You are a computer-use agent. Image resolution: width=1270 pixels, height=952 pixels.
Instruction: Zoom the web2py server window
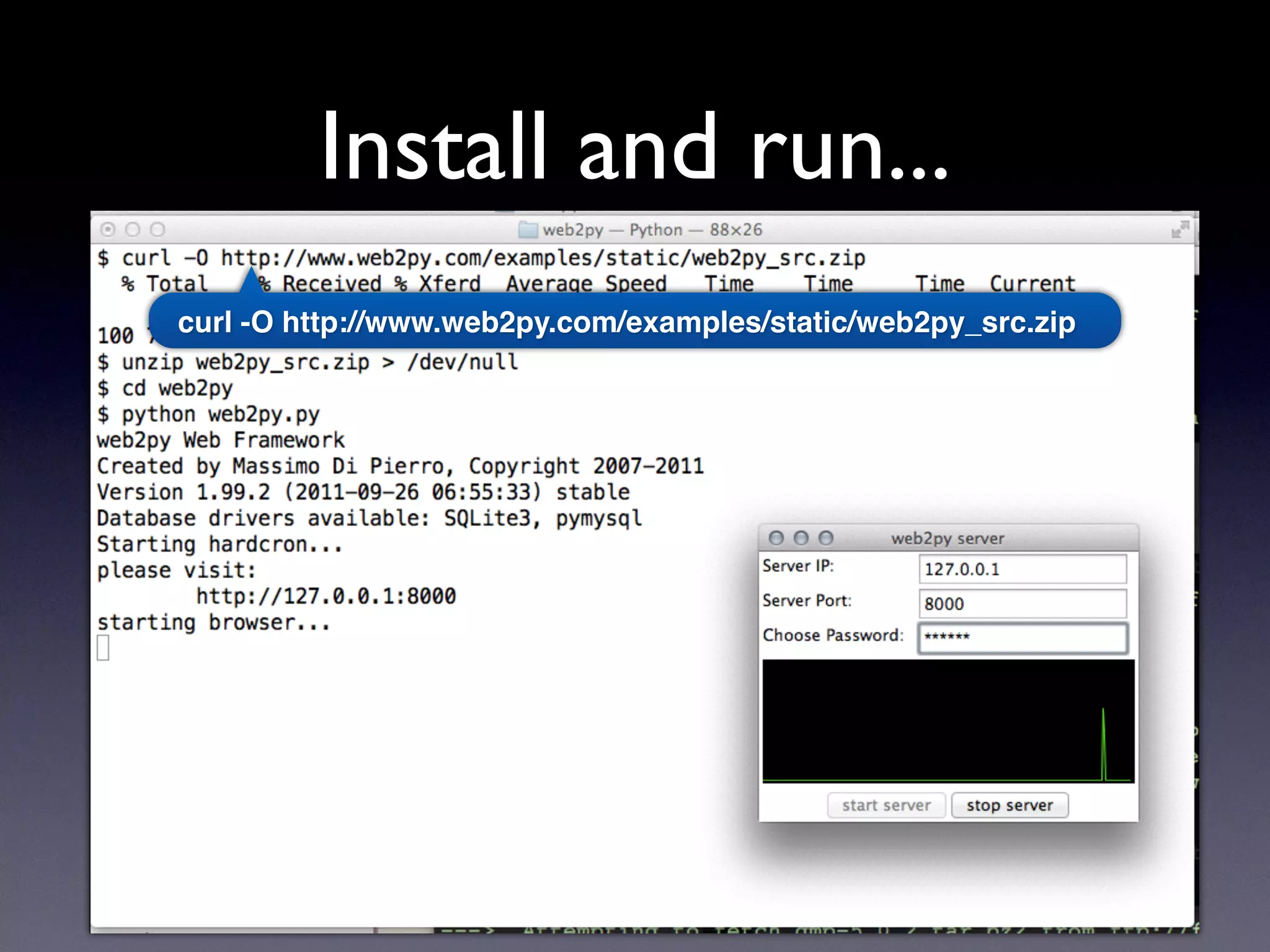click(825, 538)
